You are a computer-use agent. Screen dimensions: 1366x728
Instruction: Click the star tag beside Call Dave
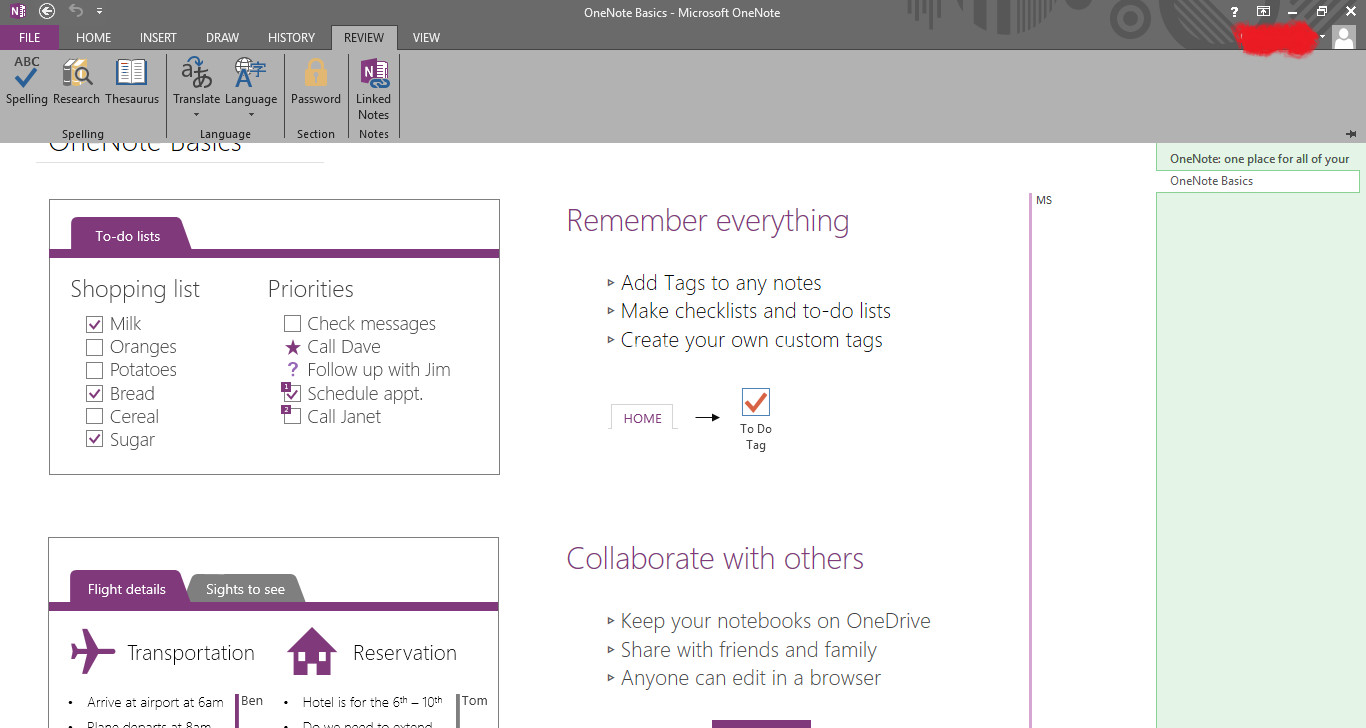tap(292, 347)
